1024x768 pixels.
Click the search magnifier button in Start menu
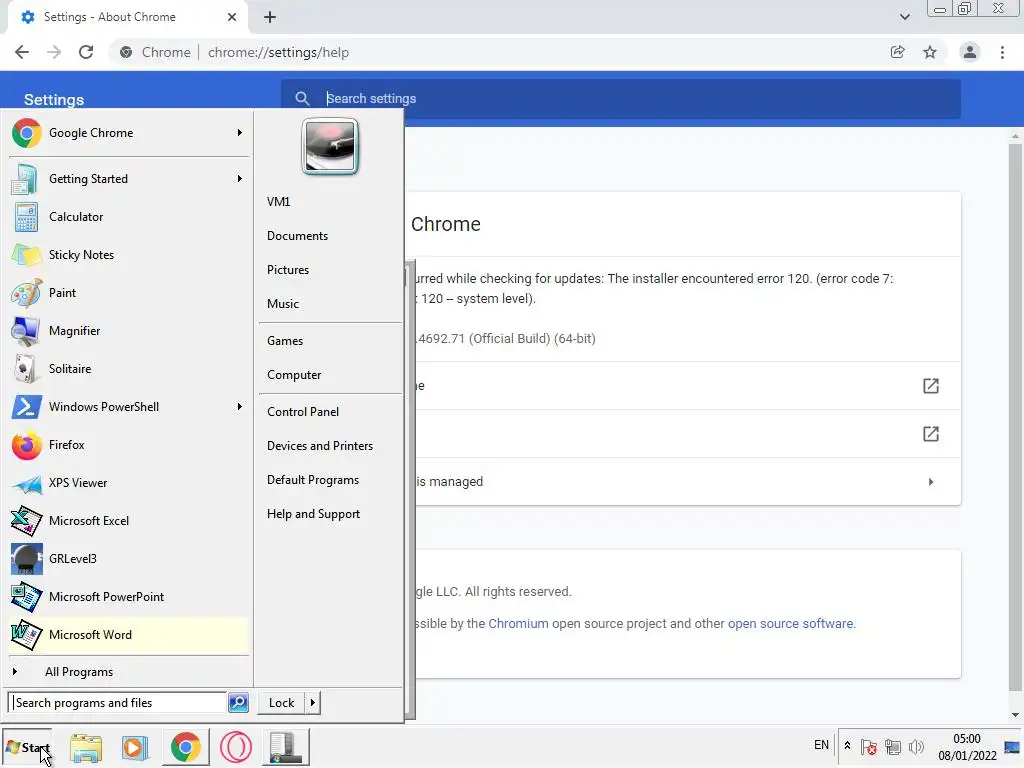(x=238, y=703)
